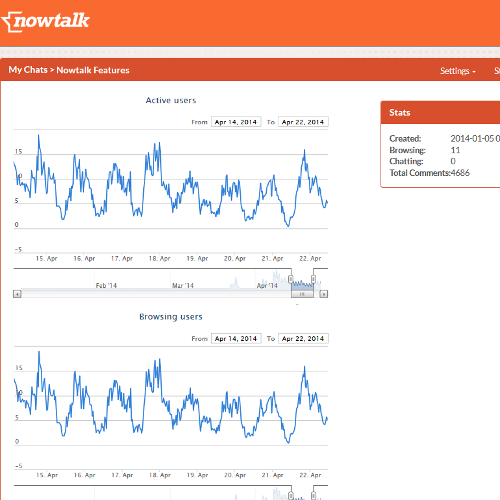
Task: Select the Browsing users navigator left handle
Action: 291,496
